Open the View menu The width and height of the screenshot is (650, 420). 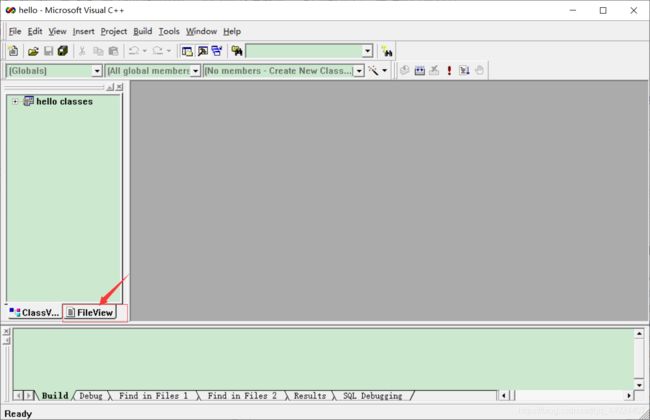click(57, 32)
